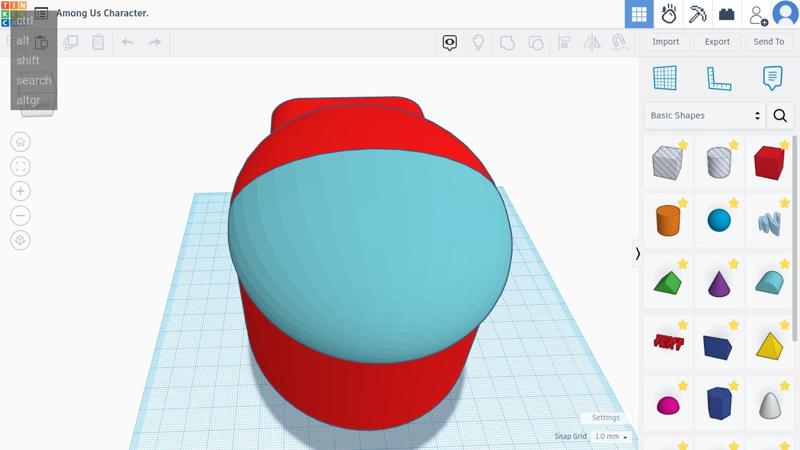Redo the last action
800x450 pixels.
pyautogui.click(x=155, y=42)
